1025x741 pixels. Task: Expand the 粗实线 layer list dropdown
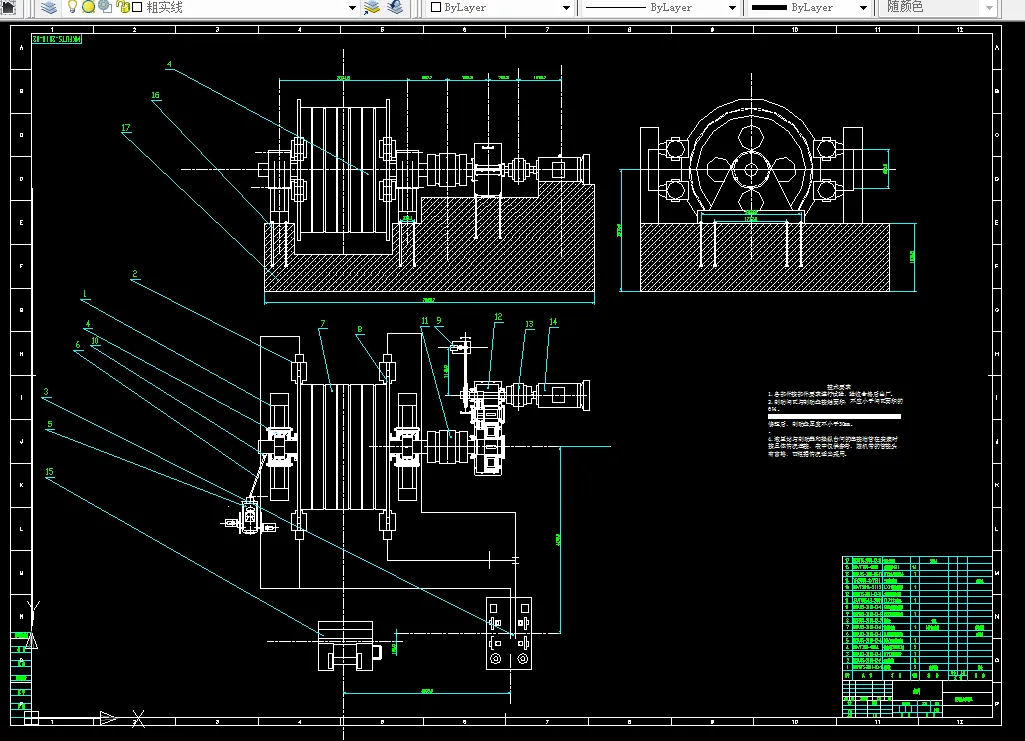tap(352, 8)
